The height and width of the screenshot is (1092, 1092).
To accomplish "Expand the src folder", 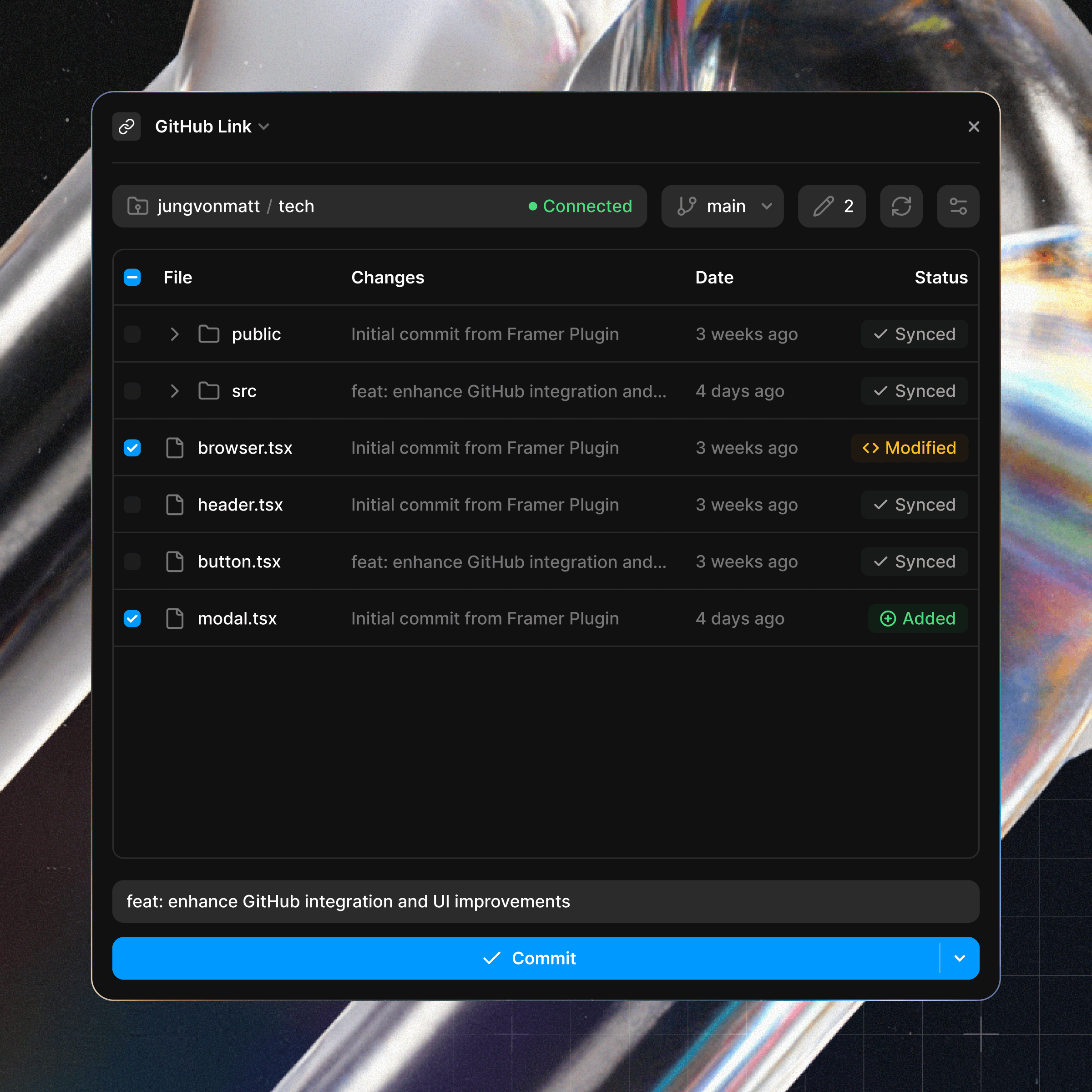I will coord(174,391).
